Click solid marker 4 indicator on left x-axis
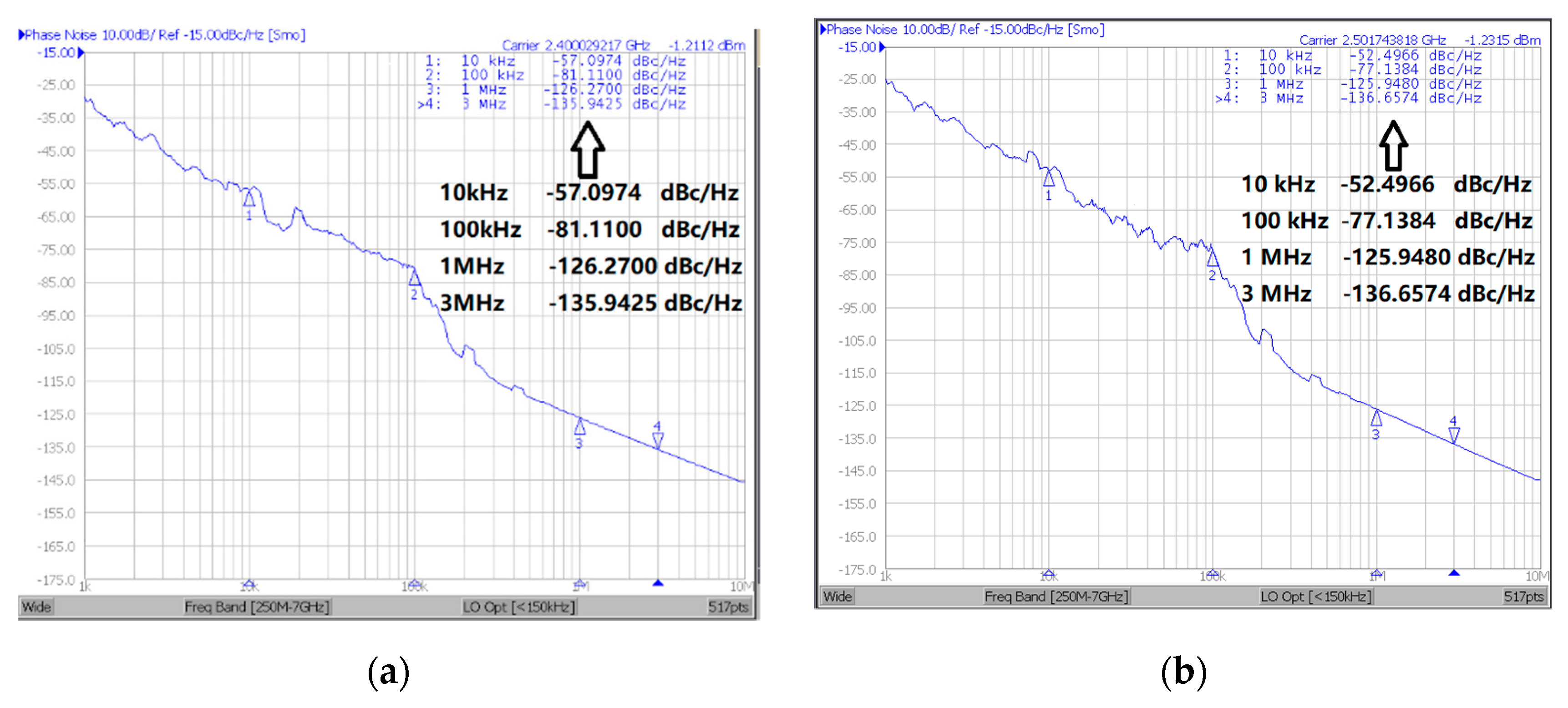Viewport: 1568px width, 708px height. 658,583
